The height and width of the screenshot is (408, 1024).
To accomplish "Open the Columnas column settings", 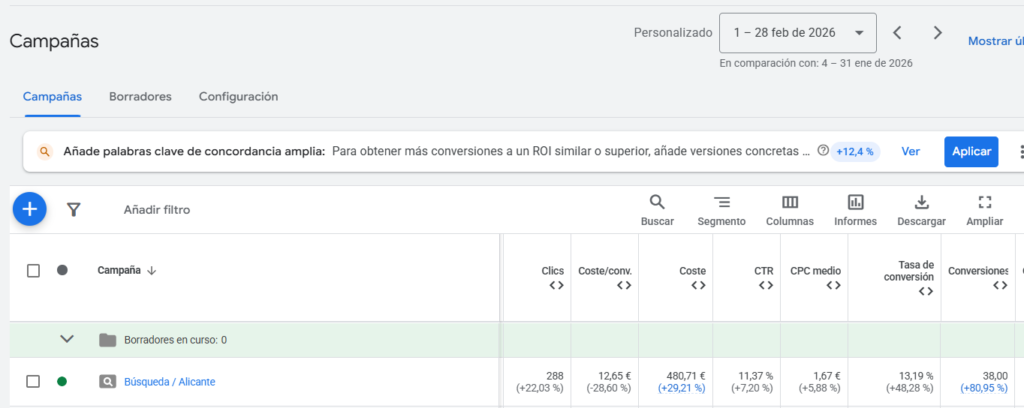I will [789, 210].
